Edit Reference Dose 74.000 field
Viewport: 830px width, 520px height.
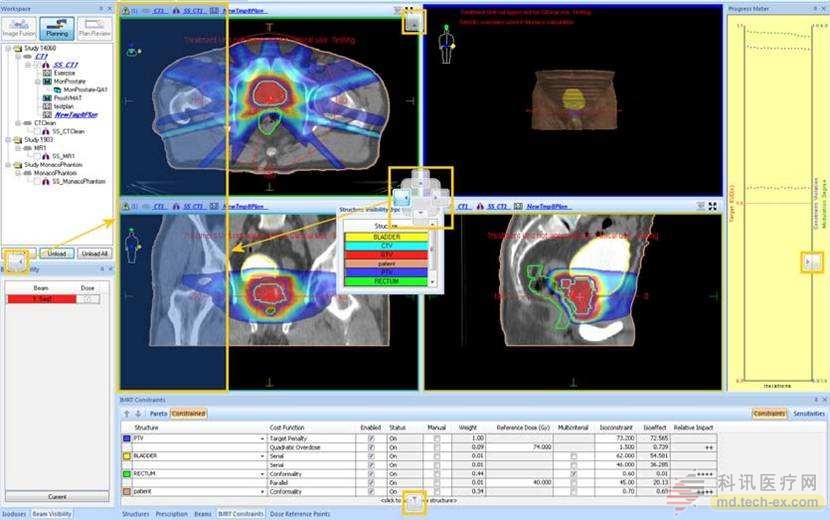(519, 447)
